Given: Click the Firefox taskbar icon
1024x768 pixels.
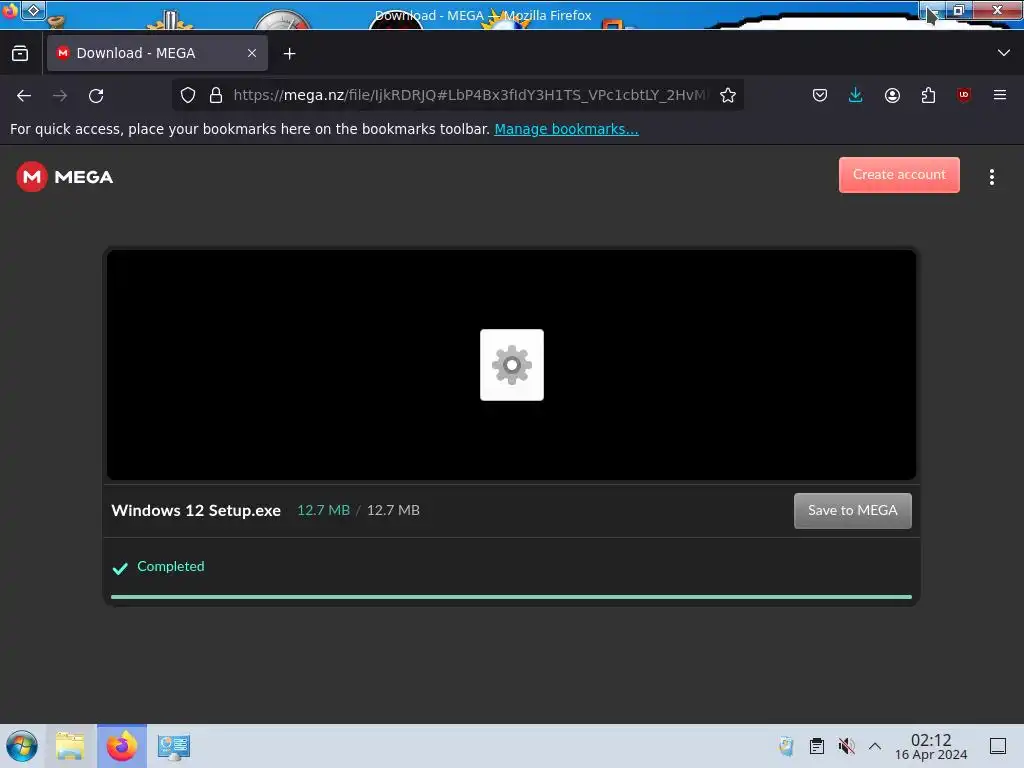Looking at the screenshot, I should pyautogui.click(x=121, y=746).
